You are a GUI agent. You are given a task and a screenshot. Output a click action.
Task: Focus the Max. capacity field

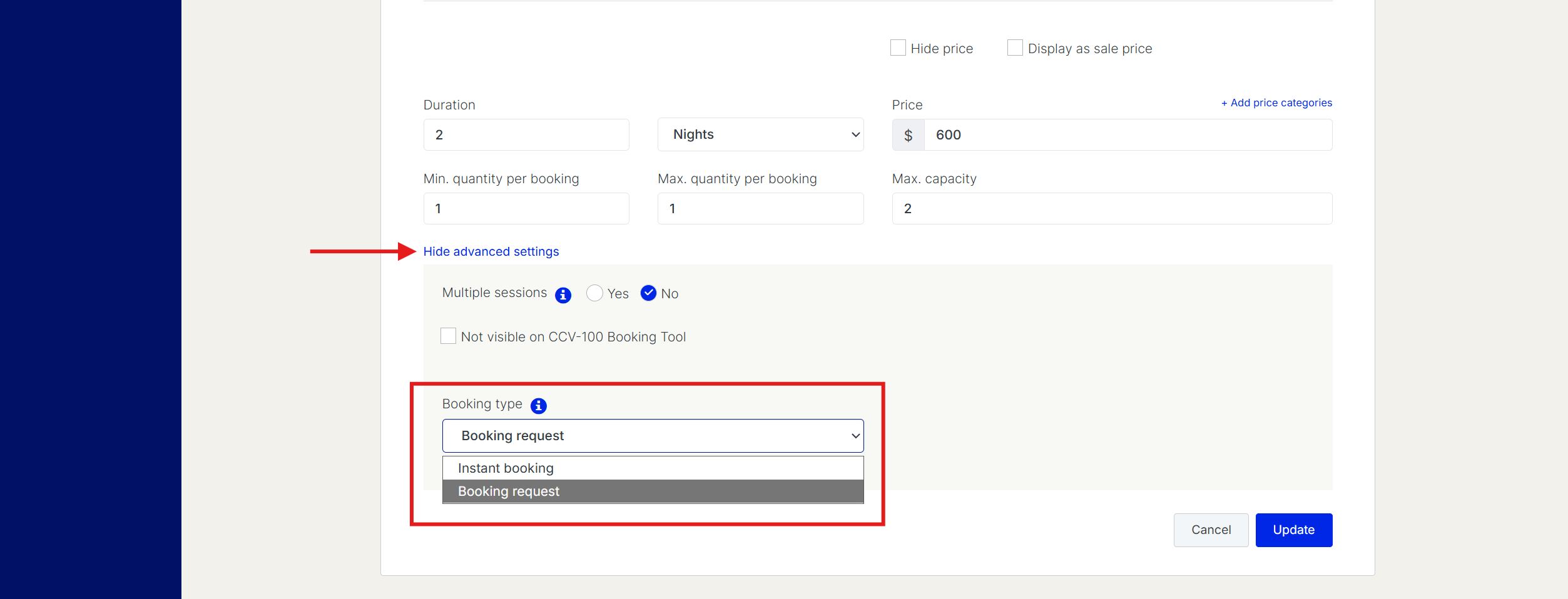click(x=1112, y=209)
